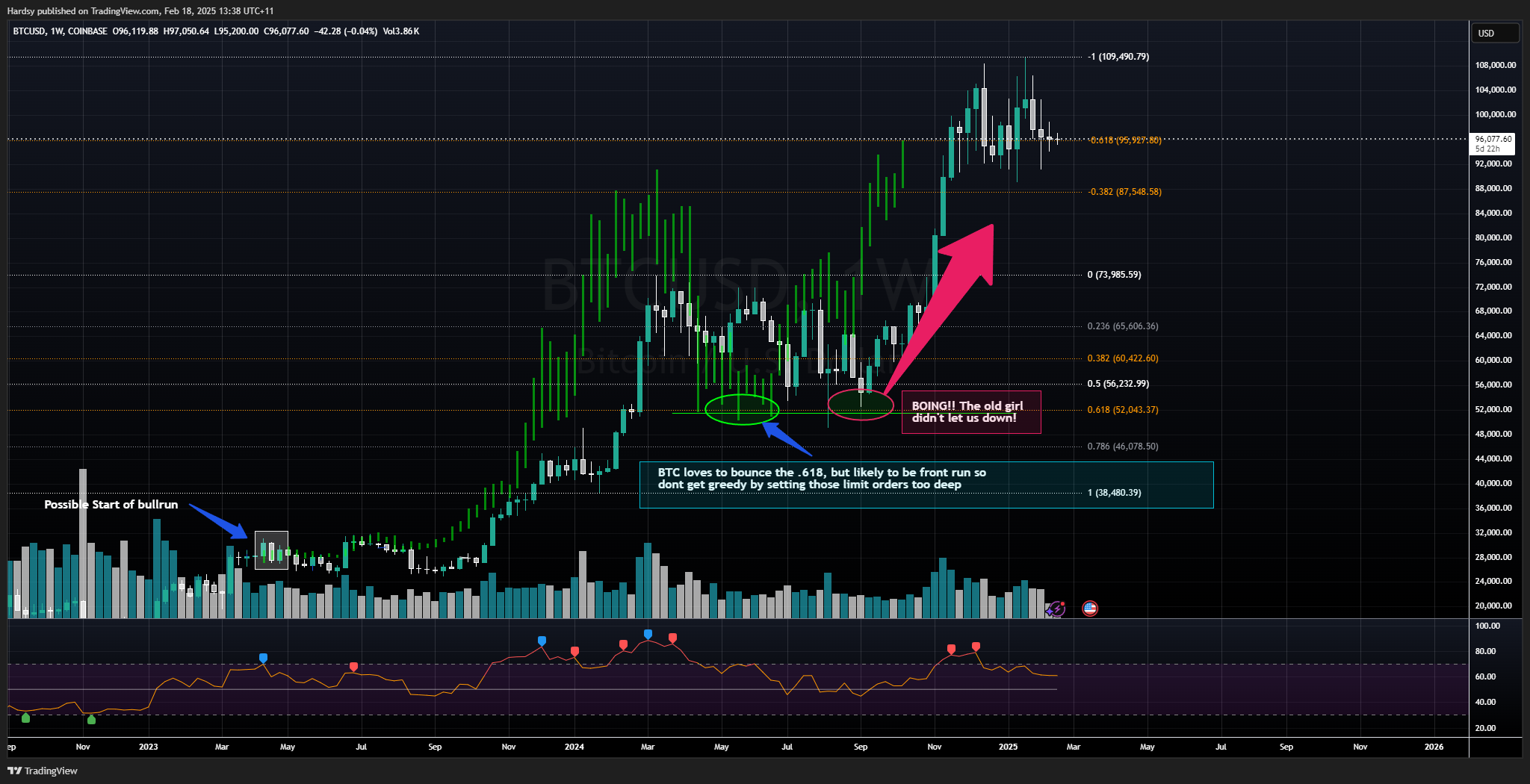Click the 2024 label on time axis

574,747
